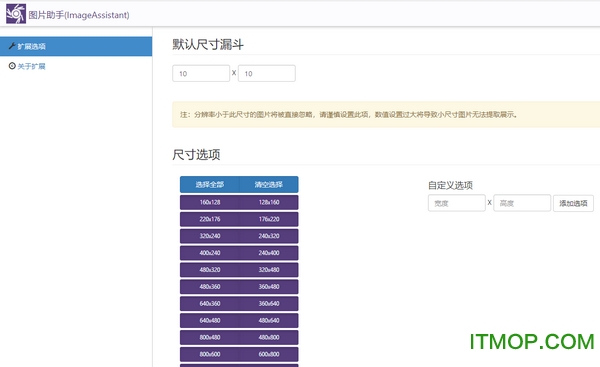The height and width of the screenshot is (367, 600).
Task: Focus the default funnel height field
Action: [267, 73]
